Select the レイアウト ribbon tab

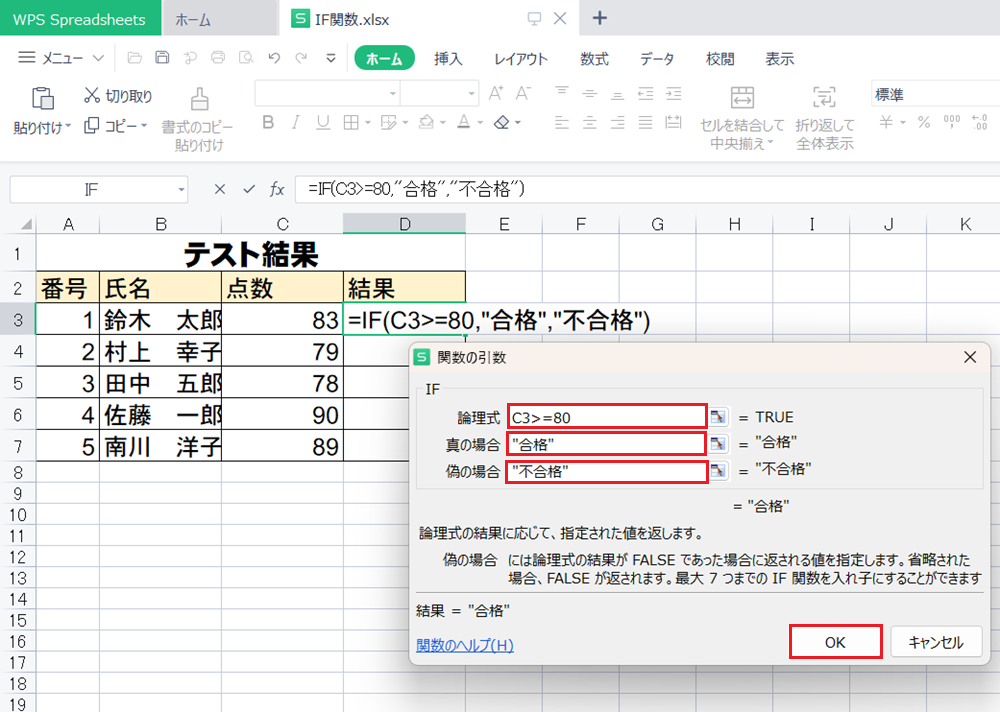pyautogui.click(x=520, y=59)
